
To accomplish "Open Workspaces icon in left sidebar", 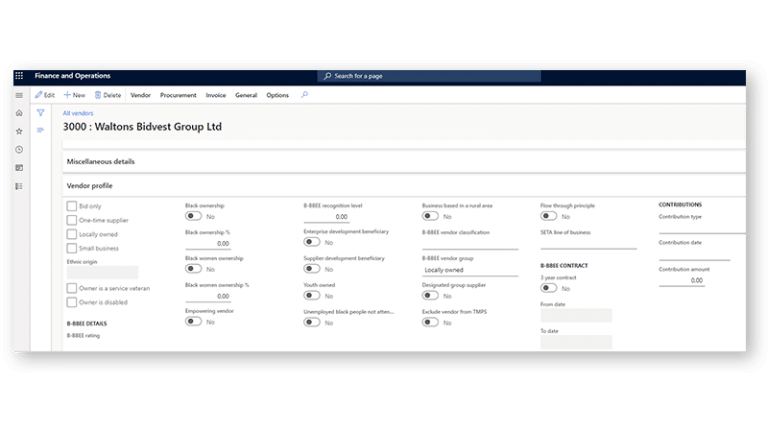I will (x=19, y=168).
